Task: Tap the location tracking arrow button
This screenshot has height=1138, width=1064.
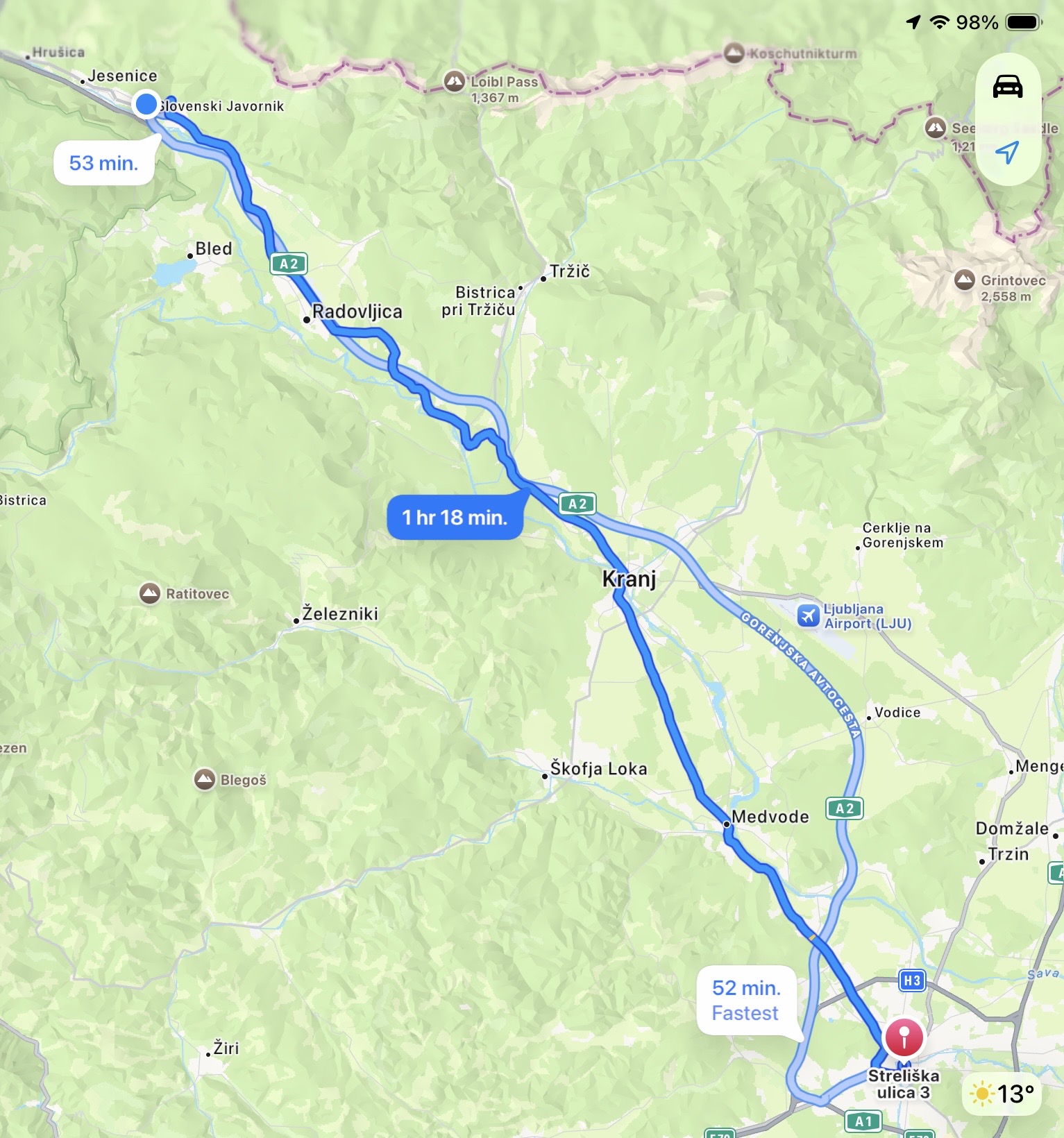Action: (1008, 152)
